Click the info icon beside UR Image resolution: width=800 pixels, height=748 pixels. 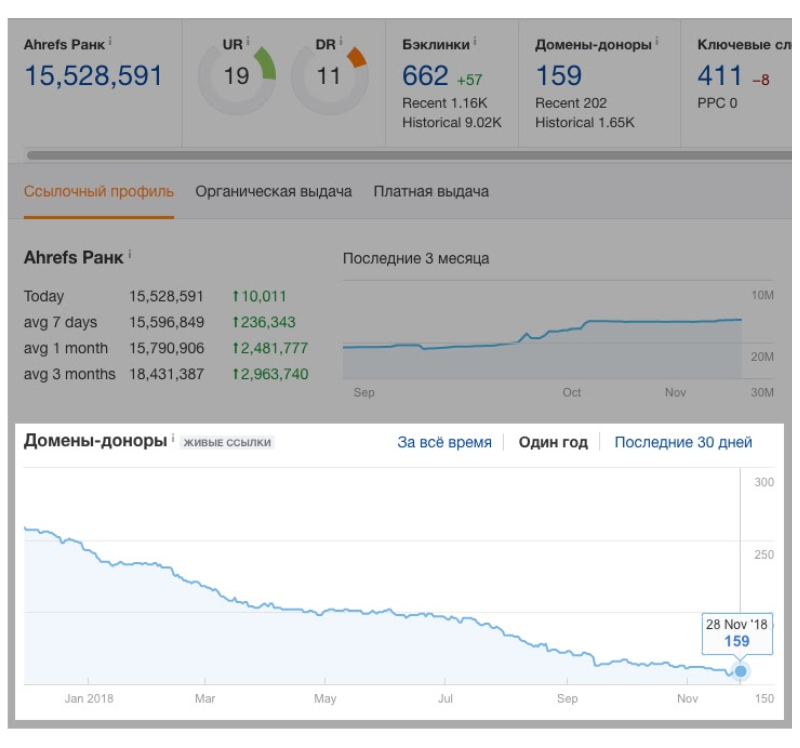247,42
